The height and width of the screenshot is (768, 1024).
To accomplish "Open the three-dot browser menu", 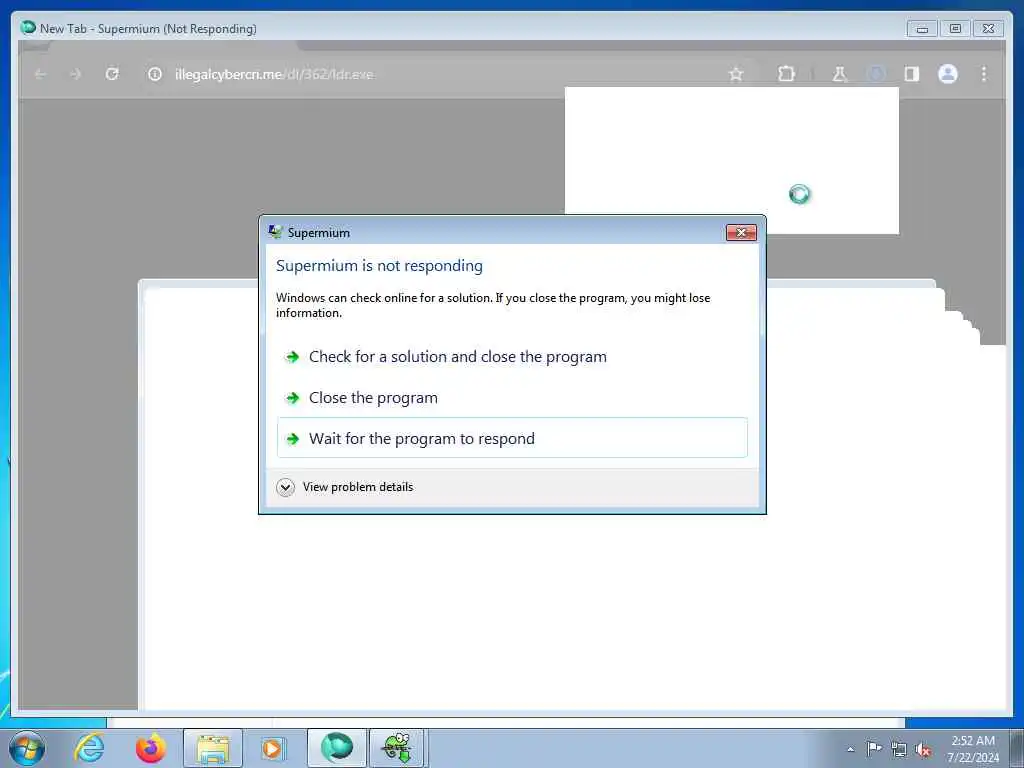I will tap(984, 74).
